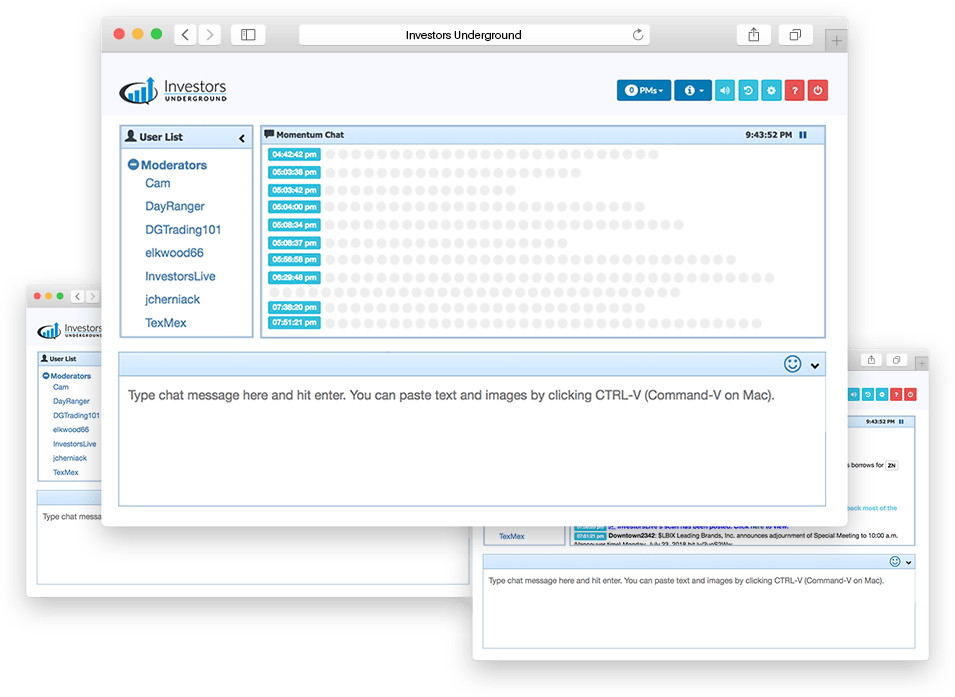The height and width of the screenshot is (697, 955).
Task: Go forward using front browser forward arrow
Action: click(210, 35)
